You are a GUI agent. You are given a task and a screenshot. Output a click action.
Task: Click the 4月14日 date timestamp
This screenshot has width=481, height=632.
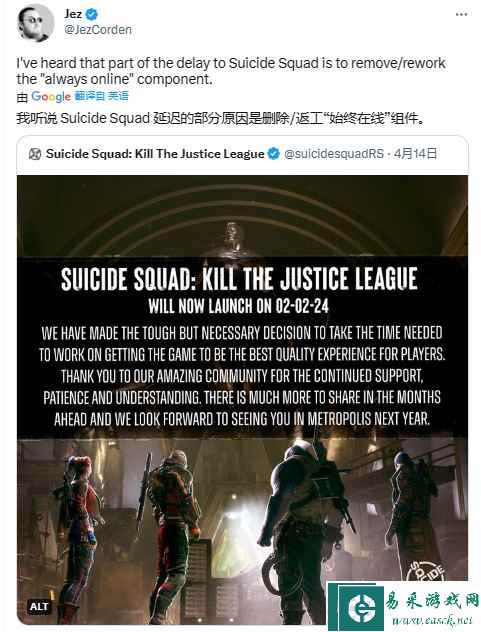(x=415, y=154)
